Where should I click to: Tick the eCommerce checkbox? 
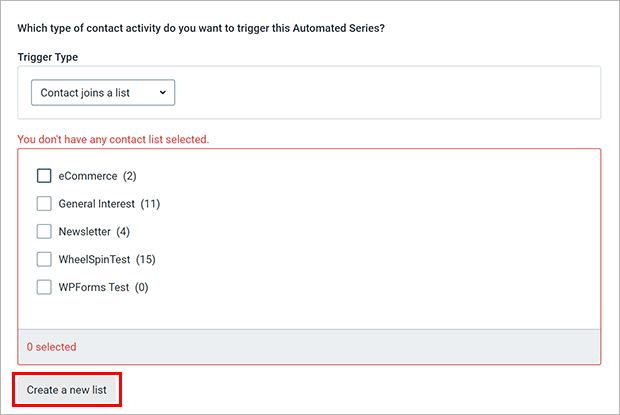[44, 176]
